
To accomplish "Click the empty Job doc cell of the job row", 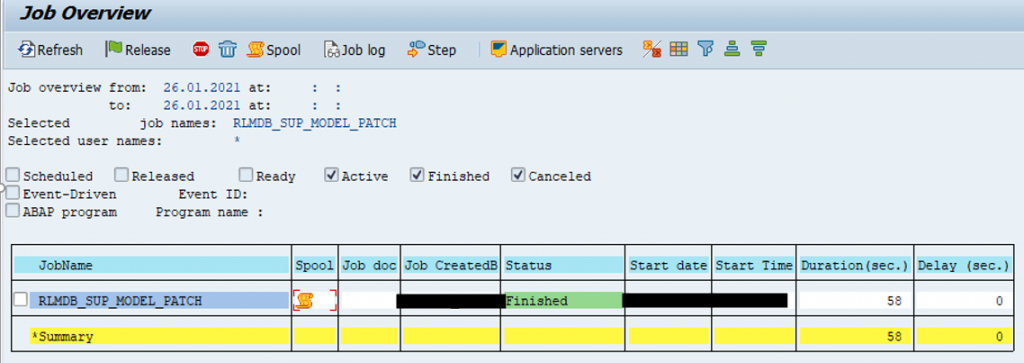I will tap(369, 300).
